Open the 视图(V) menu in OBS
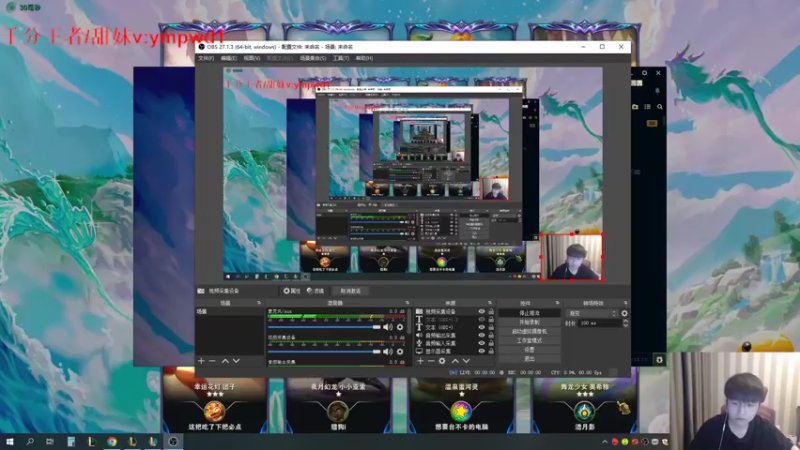This screenshot has height=450, width=800. tap(252, 58)
